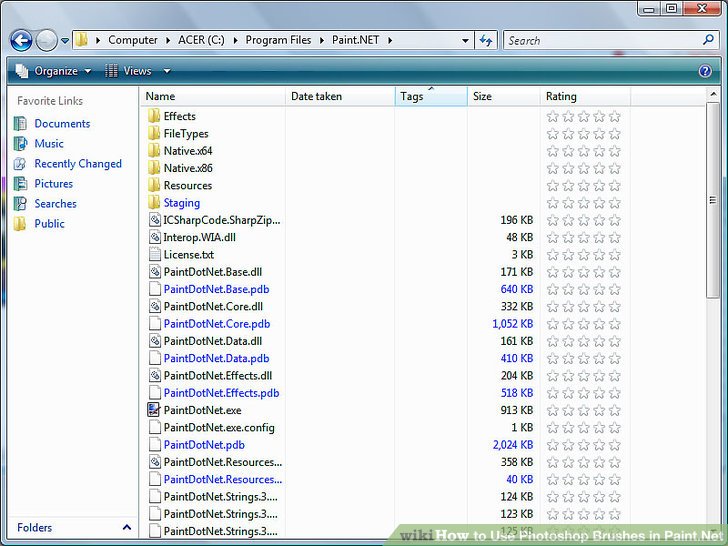Click the Music favorite link icon
The height and width of the screenshot is (546, 728).
tap(20, 144)
